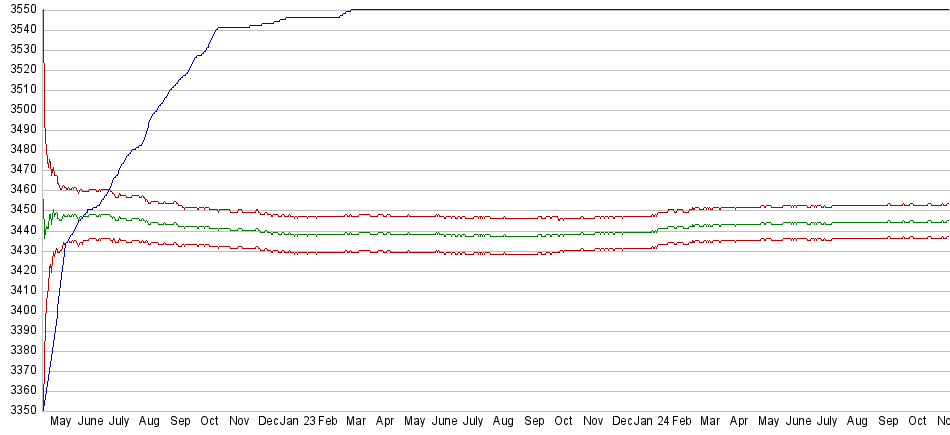Click the upper red band line

500,218
